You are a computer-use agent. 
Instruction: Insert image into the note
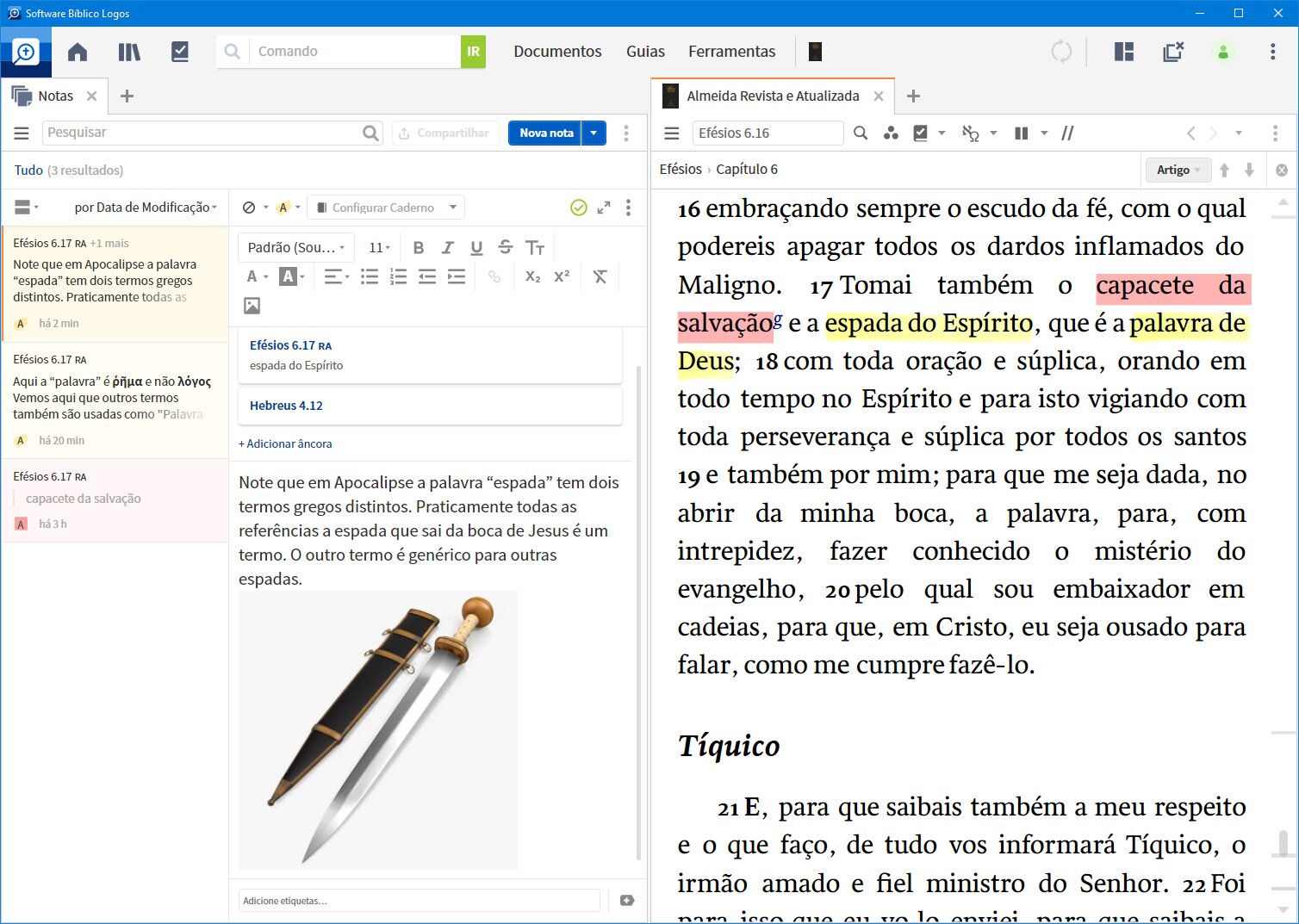click(x=252, y=306)
